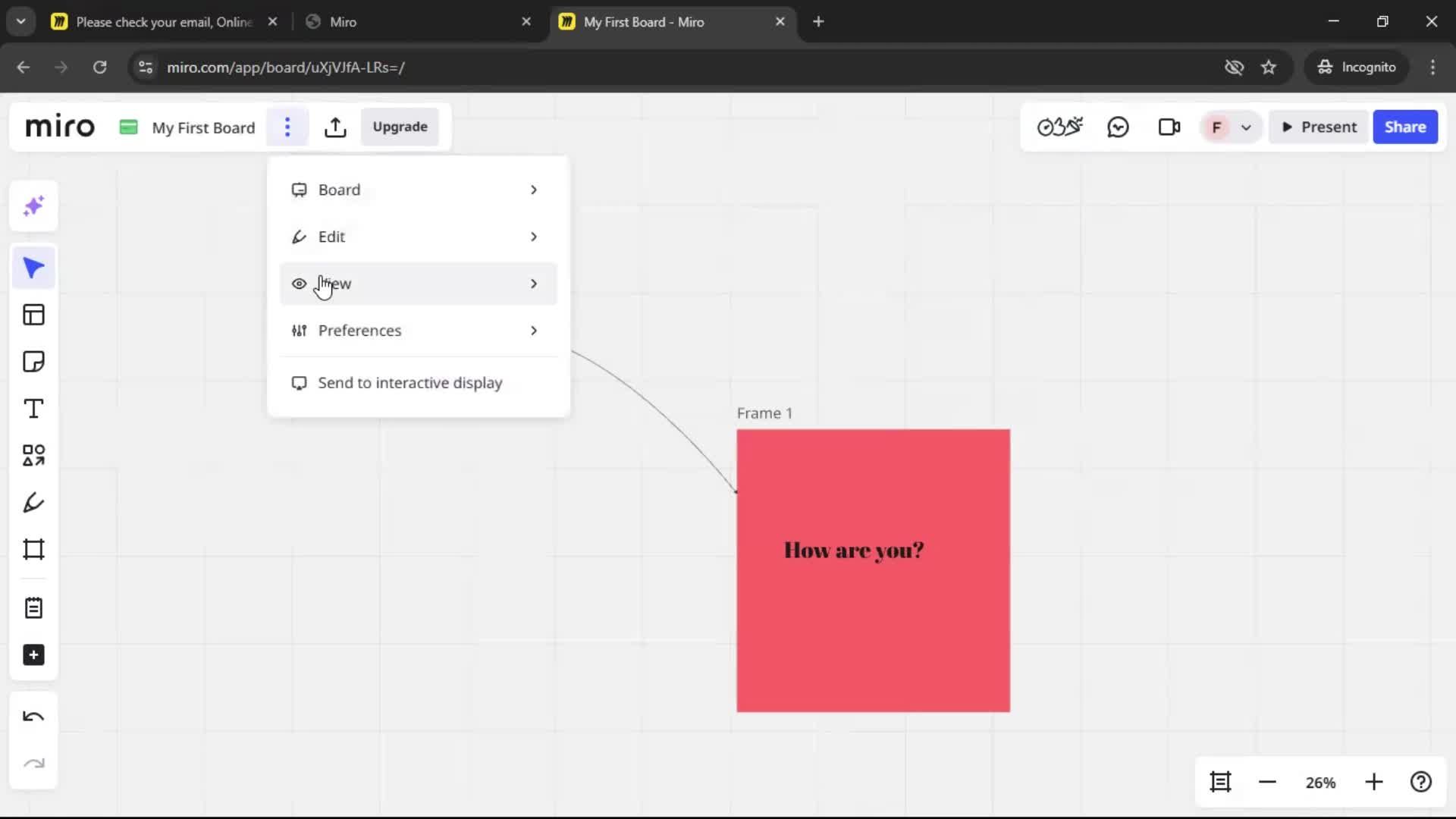Open the Edit menu item
Screen dimensions: 1456x819
point(419,237)
